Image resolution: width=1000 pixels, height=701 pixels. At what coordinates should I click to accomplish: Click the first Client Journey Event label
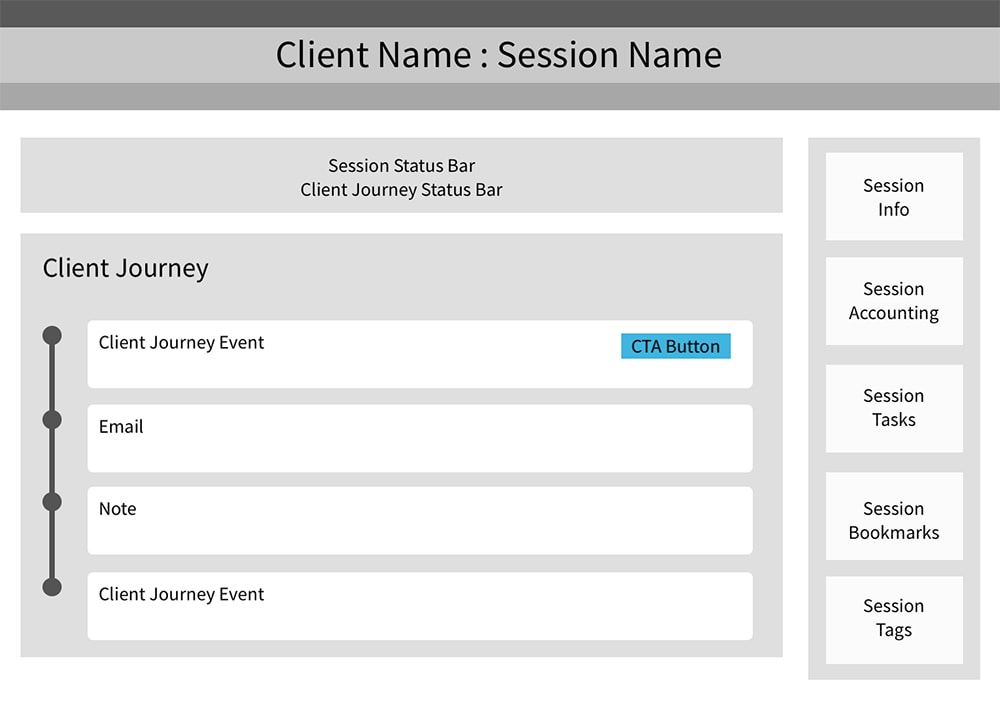(x=181, y=343)
